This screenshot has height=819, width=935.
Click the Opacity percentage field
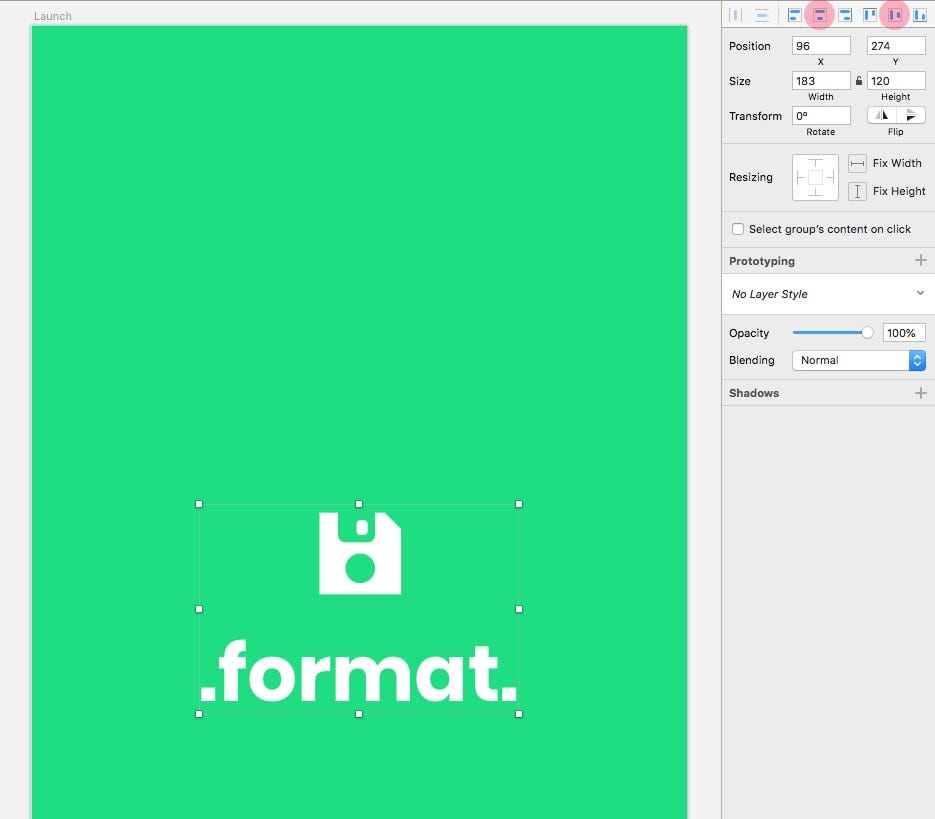(904, 333)
